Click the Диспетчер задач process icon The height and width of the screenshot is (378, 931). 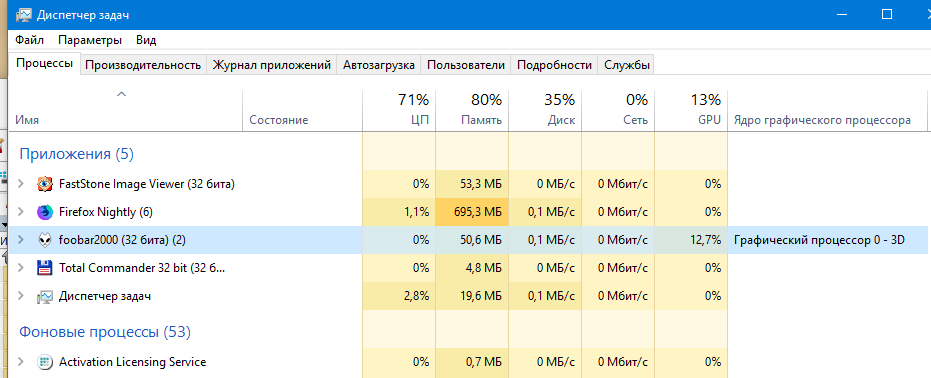tap(45, 296)
